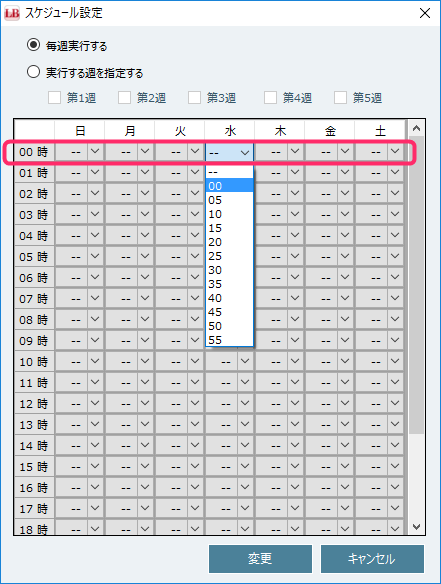
Task: Open the 月 dropdown for 12 時
Action: click(x=130, y=404)
